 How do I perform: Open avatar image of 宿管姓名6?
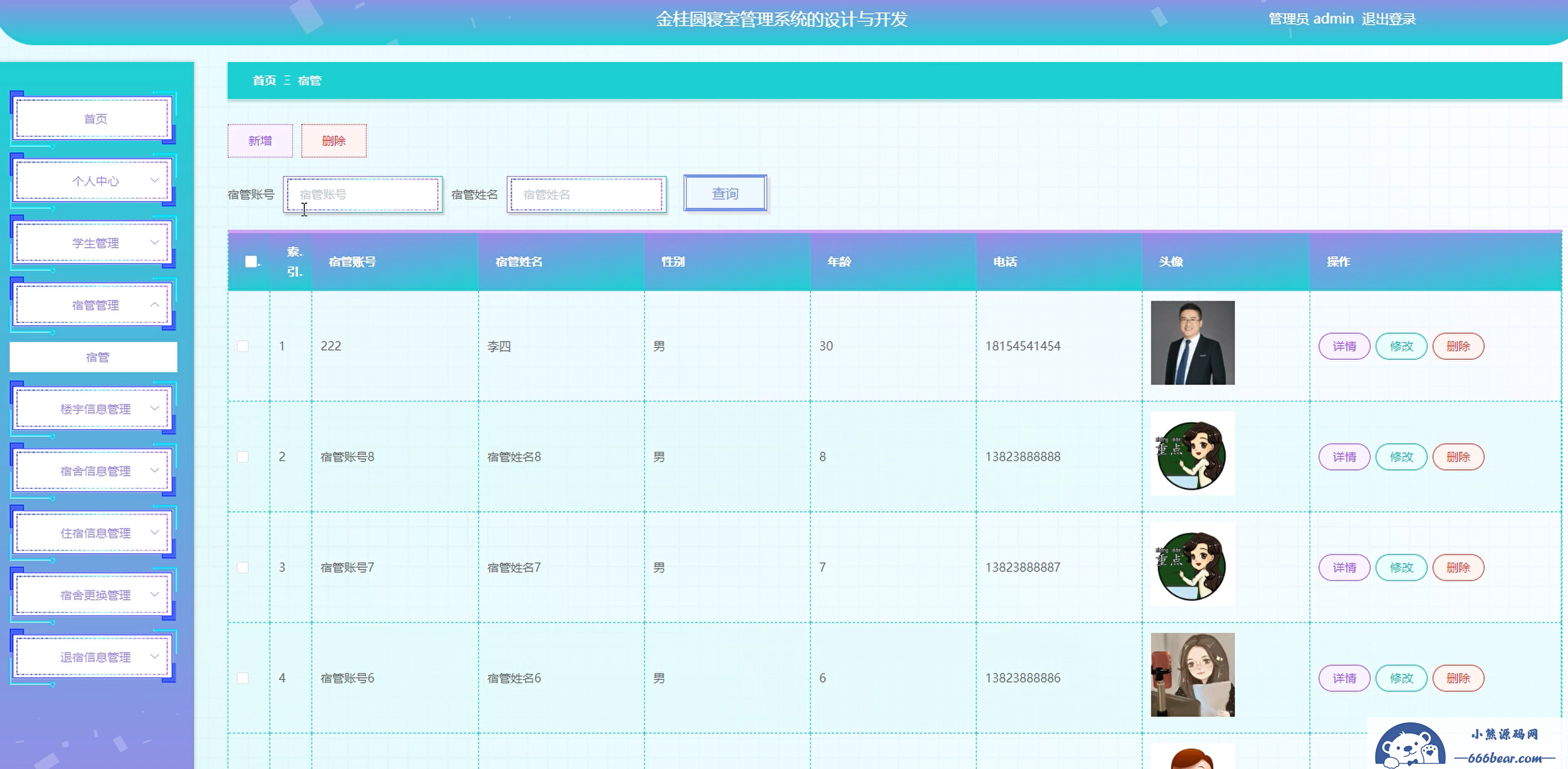[1193, 675]
